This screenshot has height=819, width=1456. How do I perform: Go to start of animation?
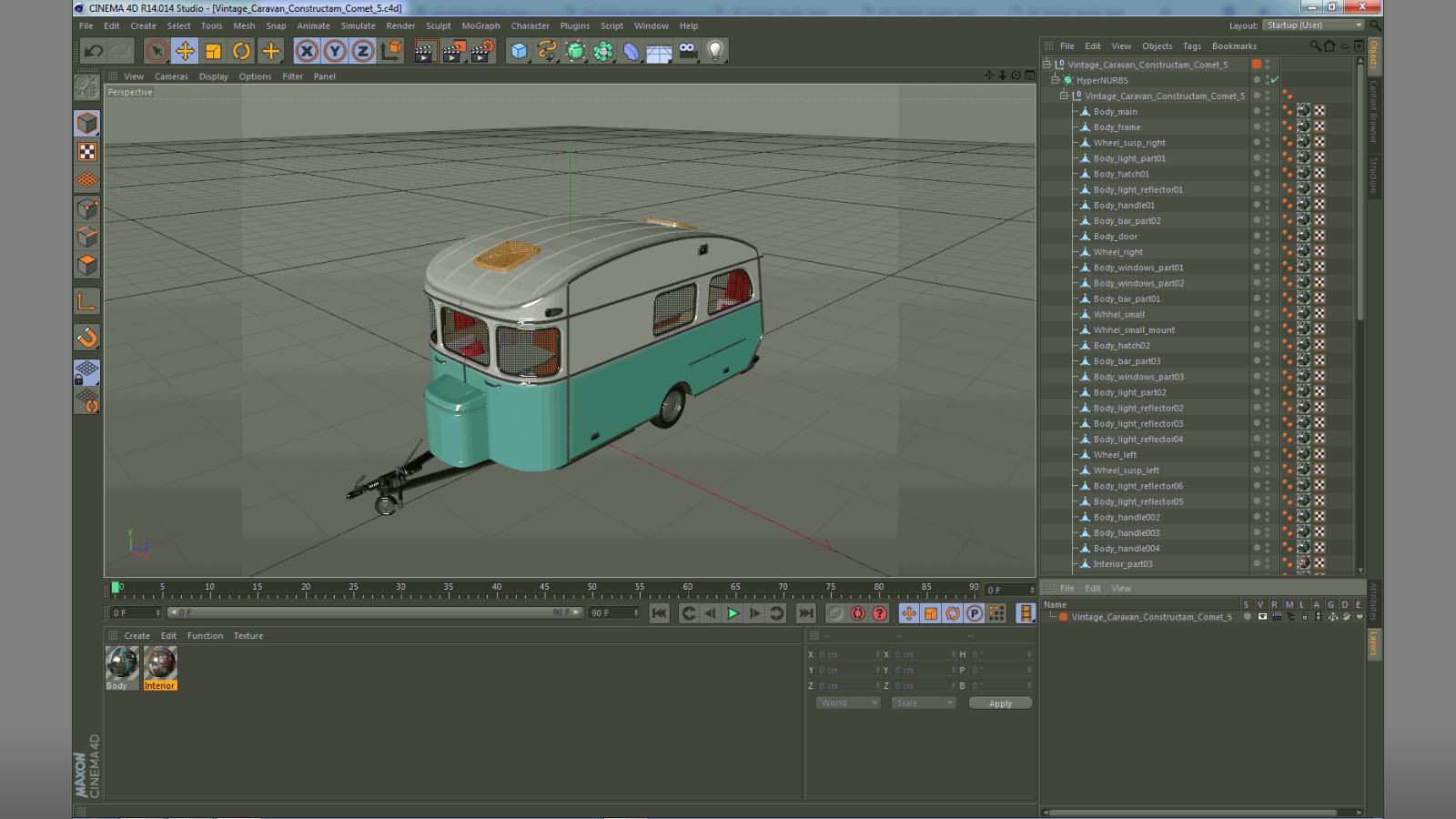[660, 613]
